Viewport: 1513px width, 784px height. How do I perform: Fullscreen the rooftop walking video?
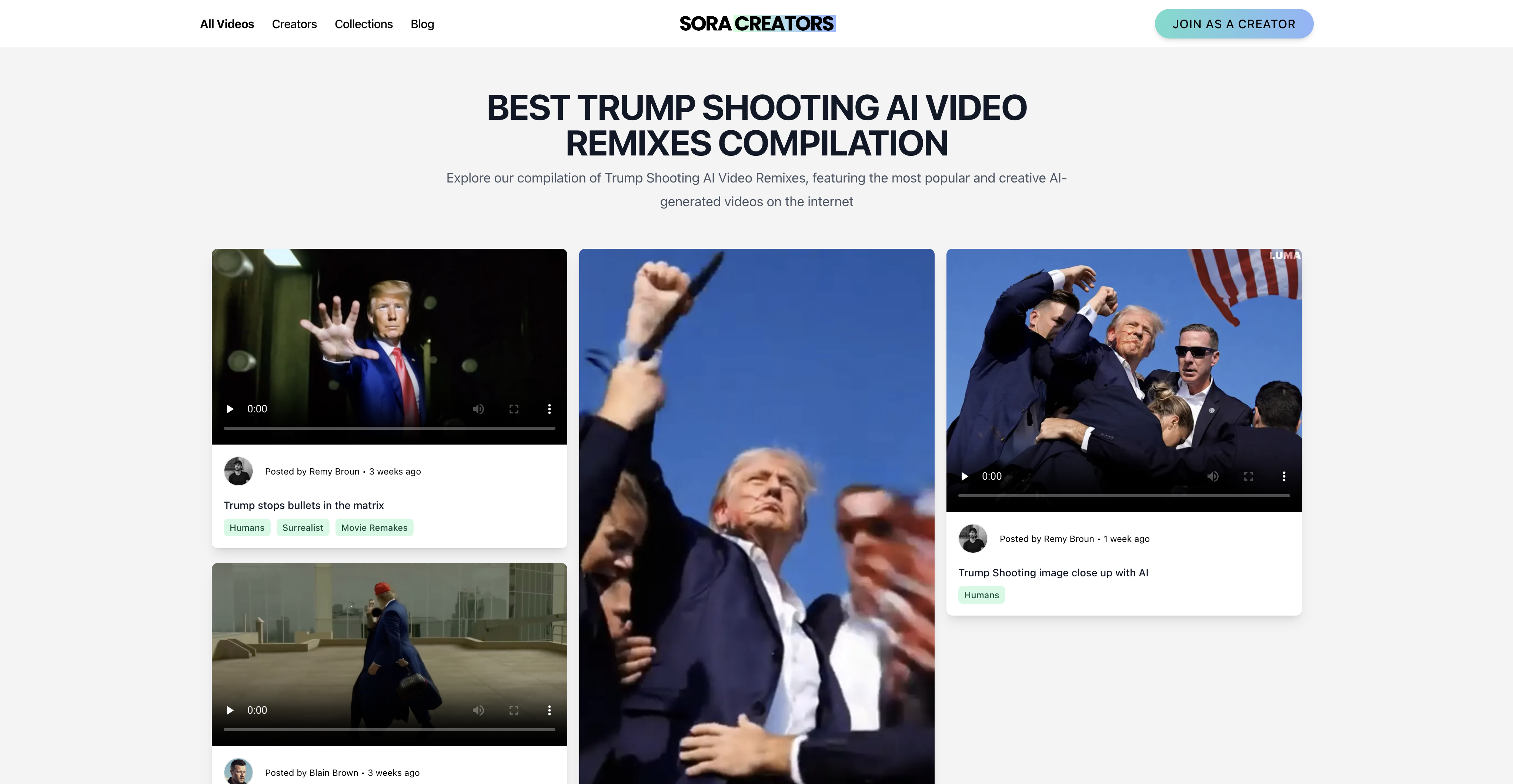click(514, 710)
